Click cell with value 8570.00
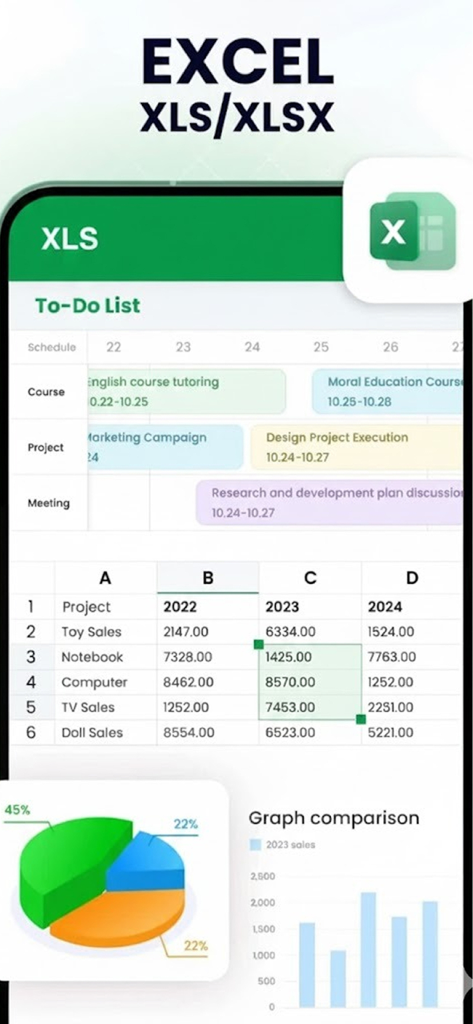This screenshot has width=473, height=1024. 310,682
